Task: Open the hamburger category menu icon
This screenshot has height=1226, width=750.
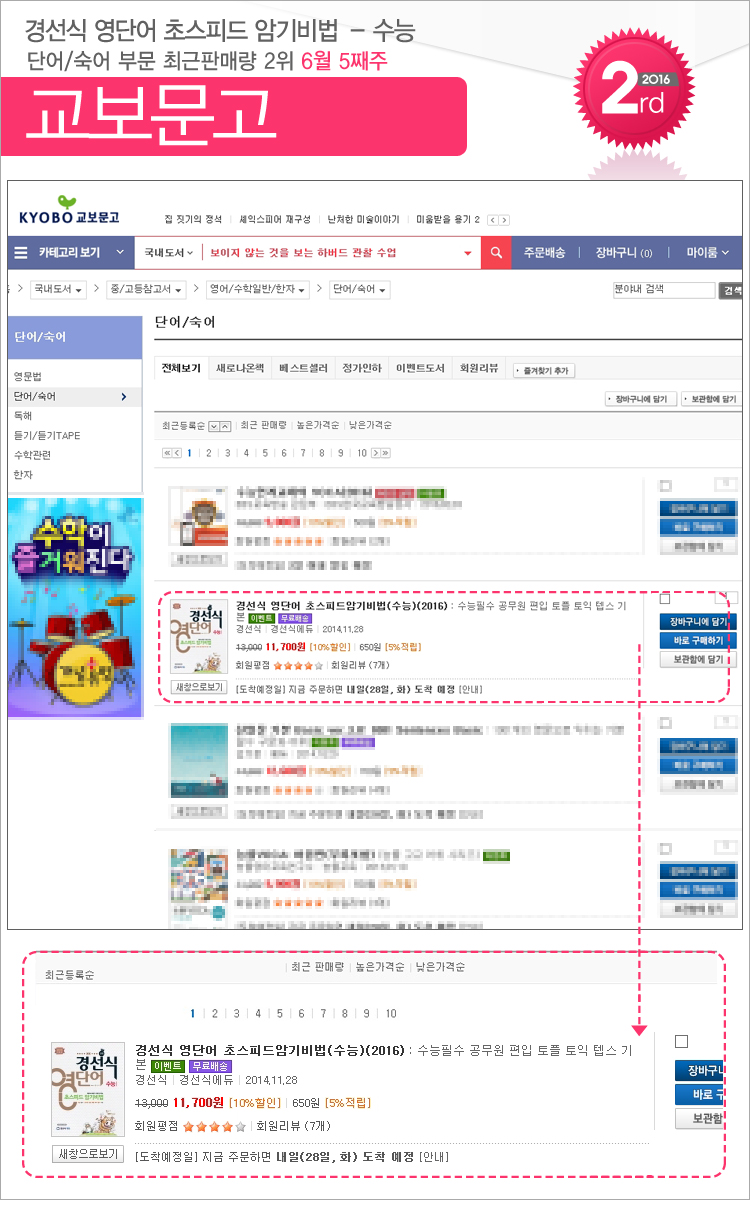Action: point(21,253)
